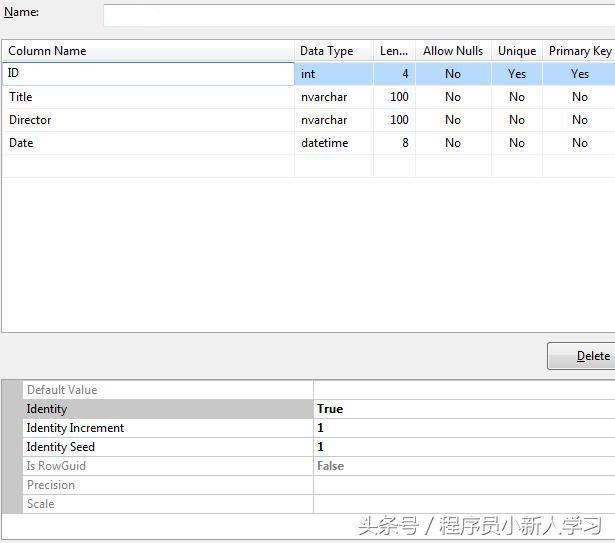The image size is (615, 543).
Task: Click the Len... column header
Action: 394,51
